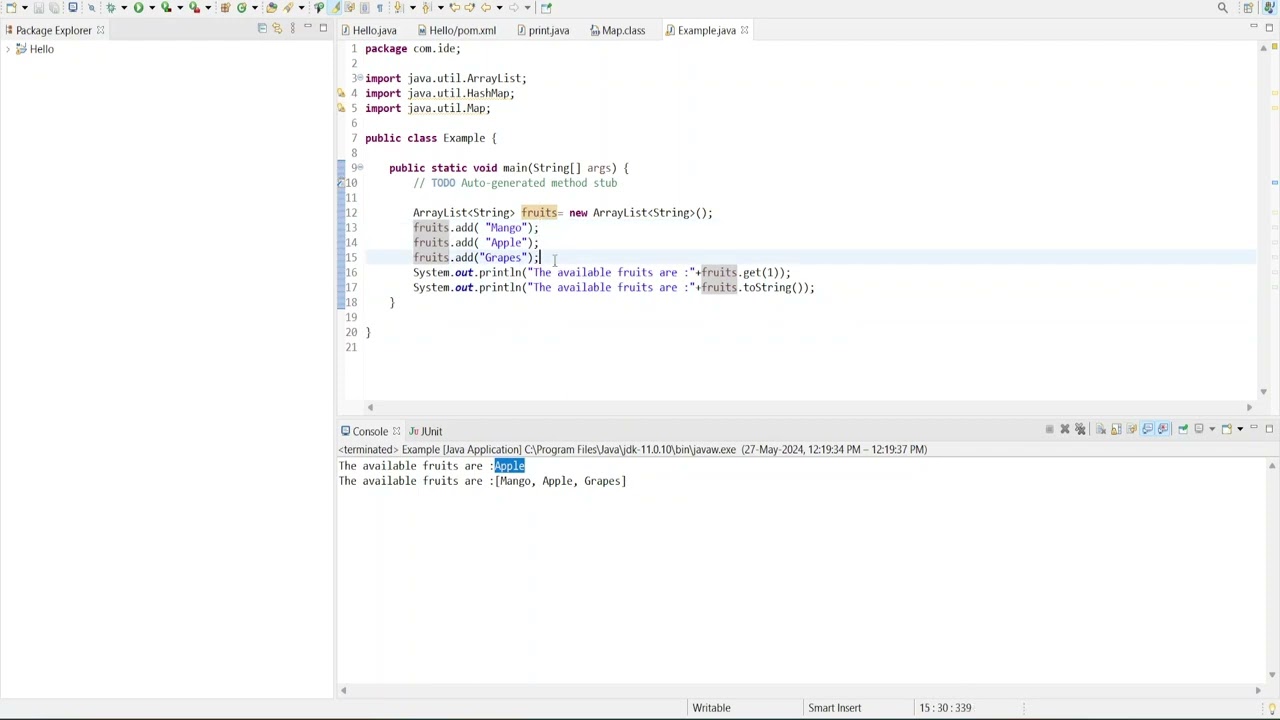Click the Back navigation arrow icon
1280x720 pixels.
pos(485,8)
